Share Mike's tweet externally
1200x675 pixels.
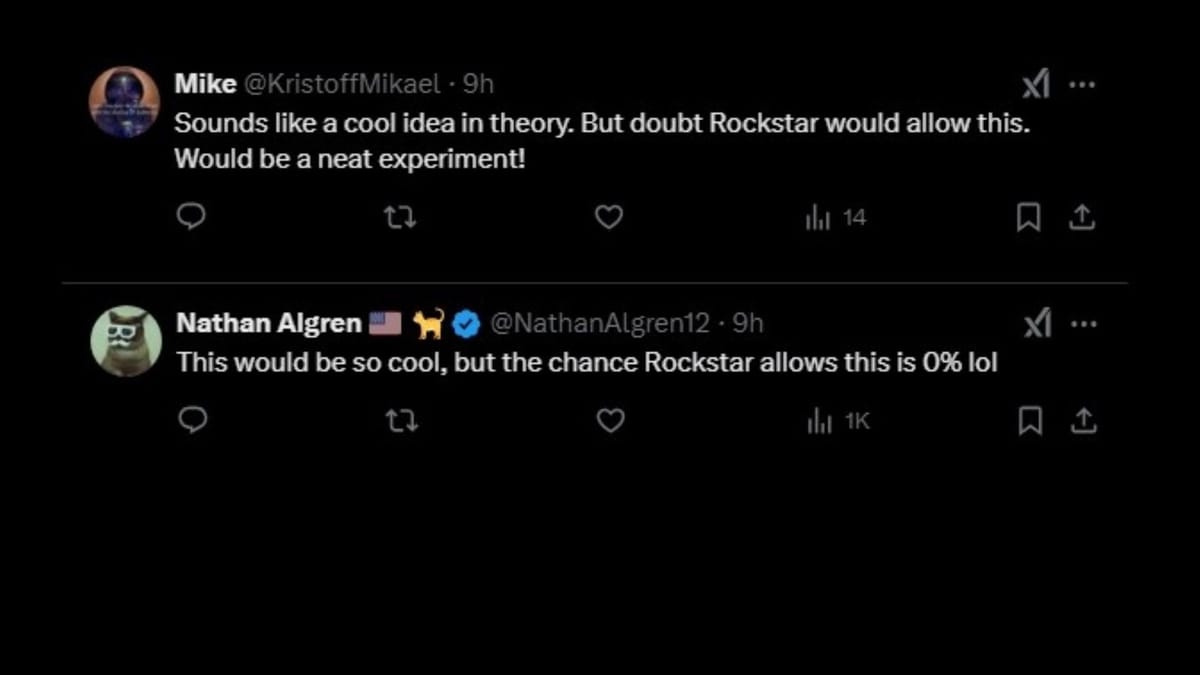click(1083, 217)
